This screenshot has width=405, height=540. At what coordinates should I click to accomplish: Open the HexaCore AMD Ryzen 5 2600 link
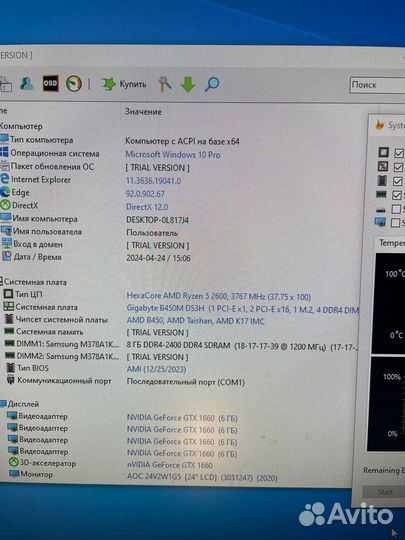(219, 297)
